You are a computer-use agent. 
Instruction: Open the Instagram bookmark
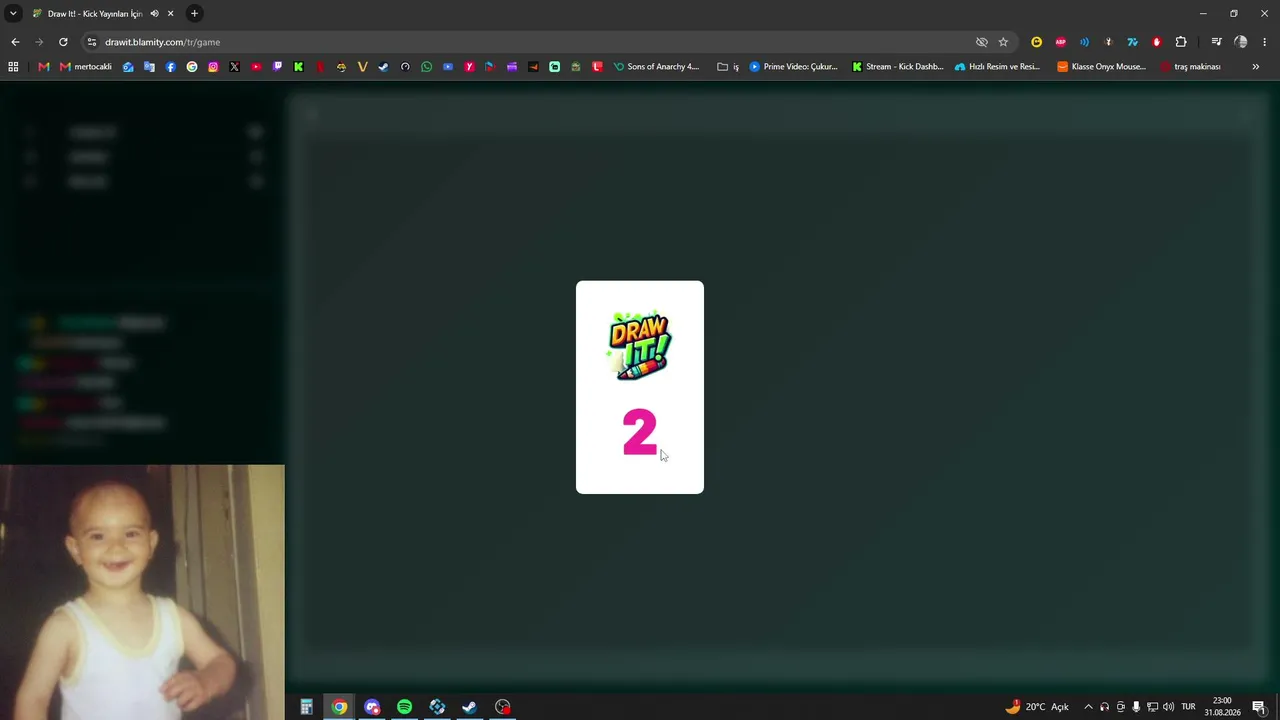click(213, 67)
